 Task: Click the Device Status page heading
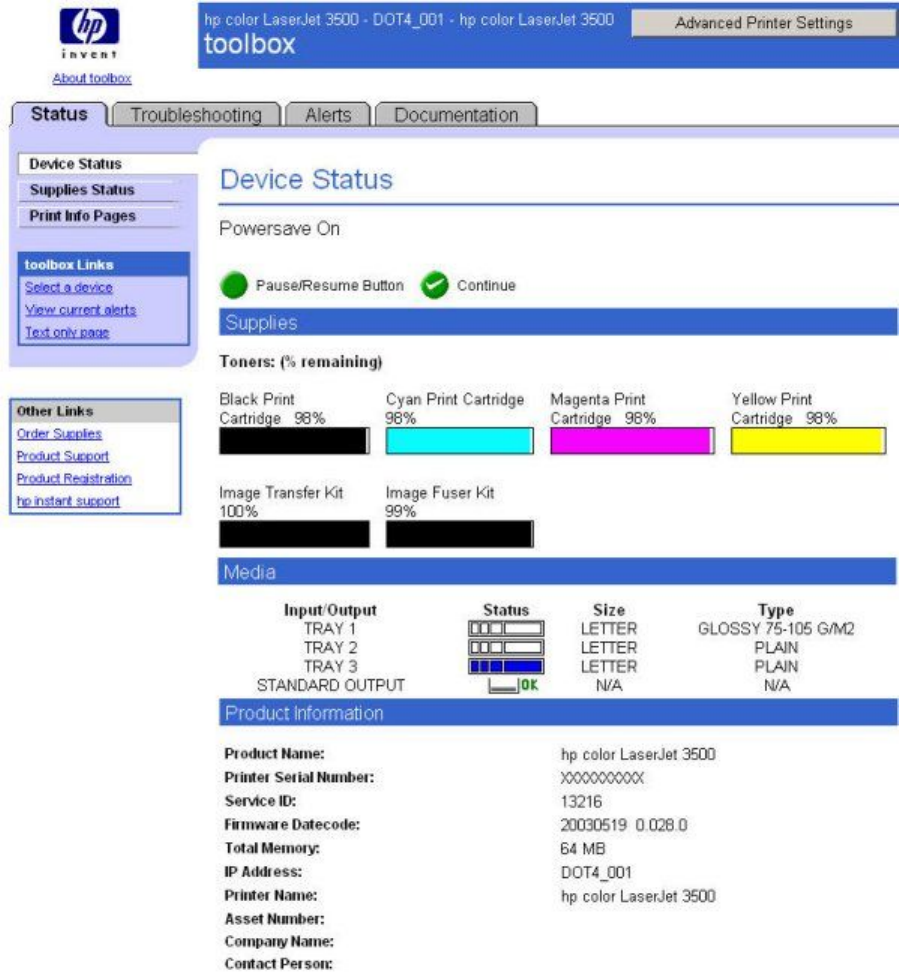(x=306, y=179)
